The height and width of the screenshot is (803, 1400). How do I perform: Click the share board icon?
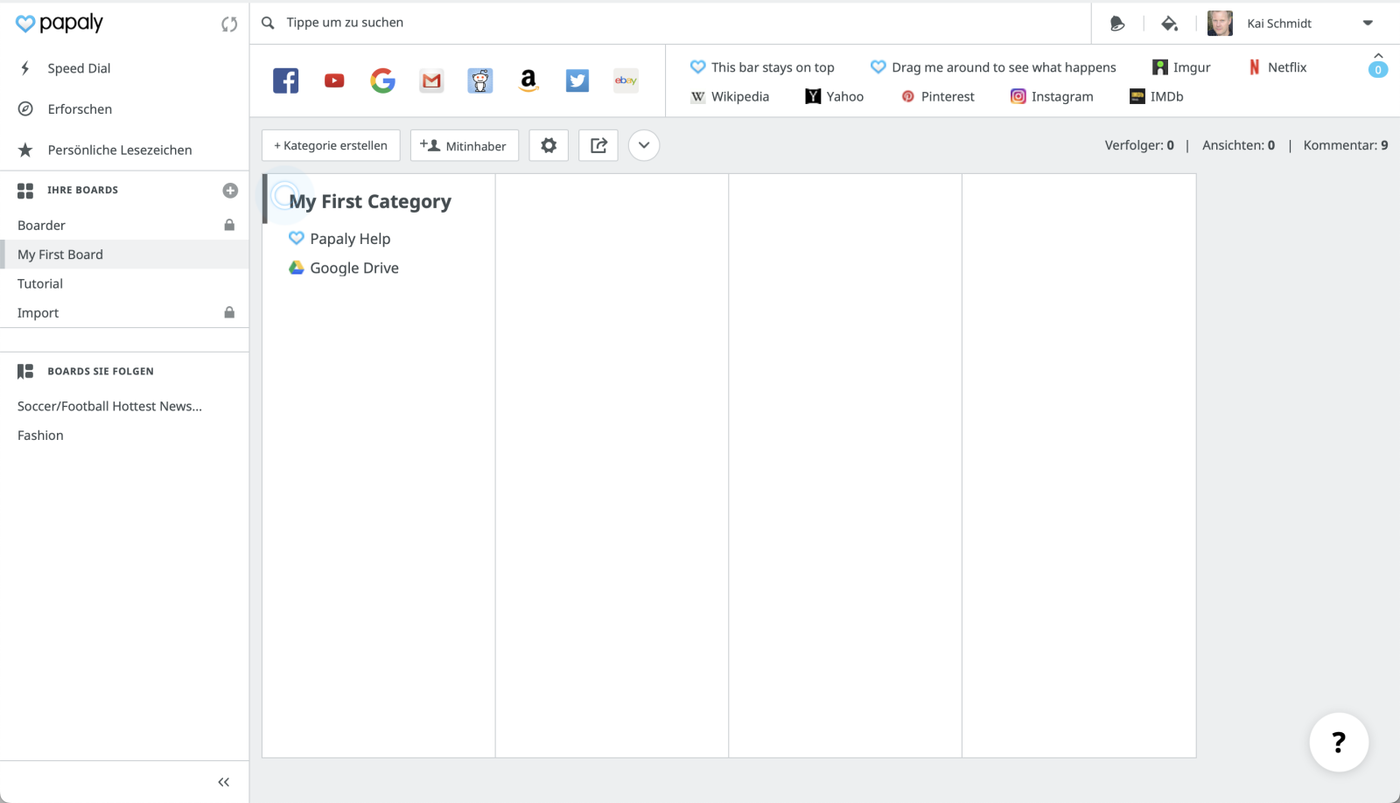tap(598, 146)
